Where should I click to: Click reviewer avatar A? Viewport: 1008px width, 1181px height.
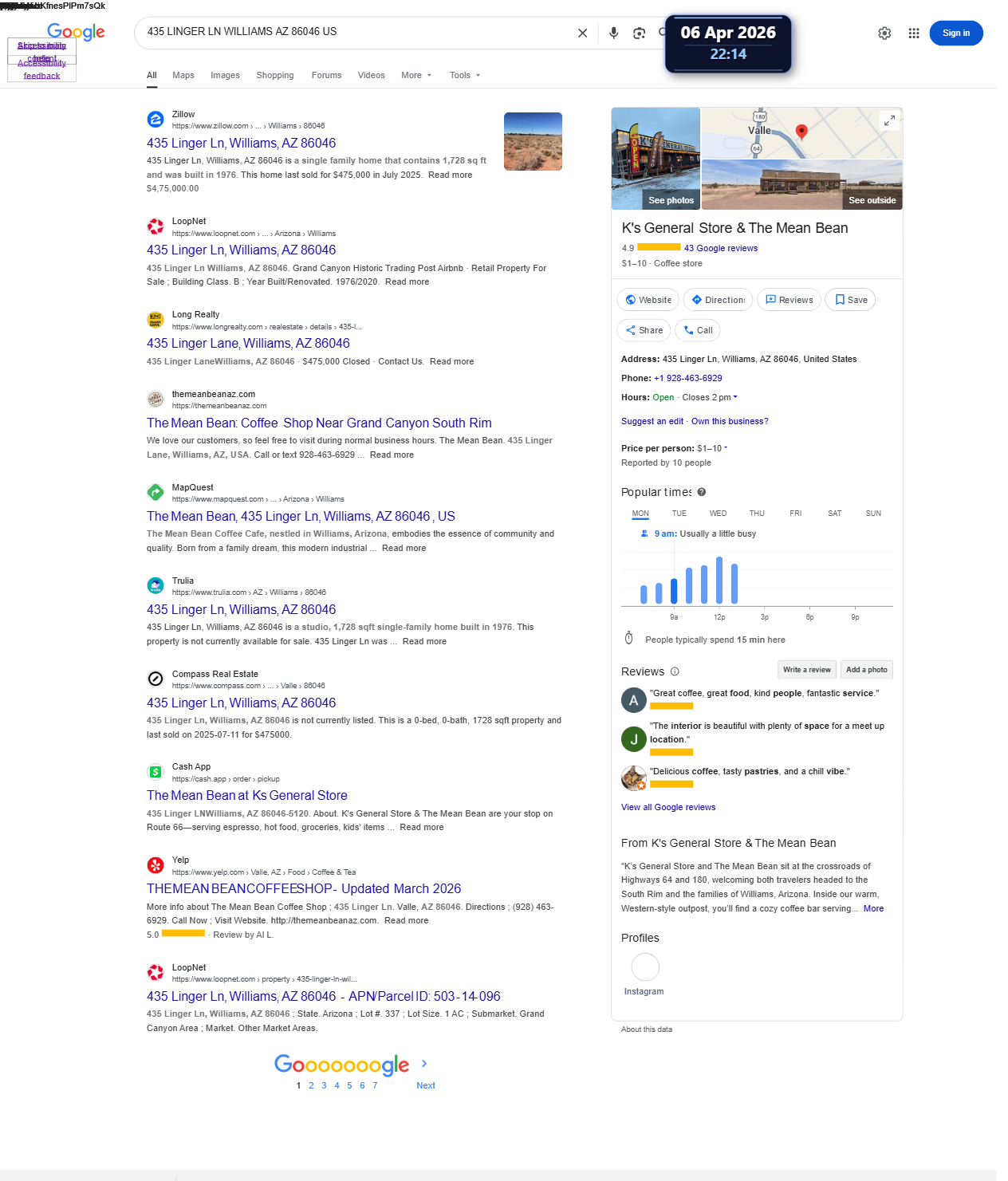[634, 700]
